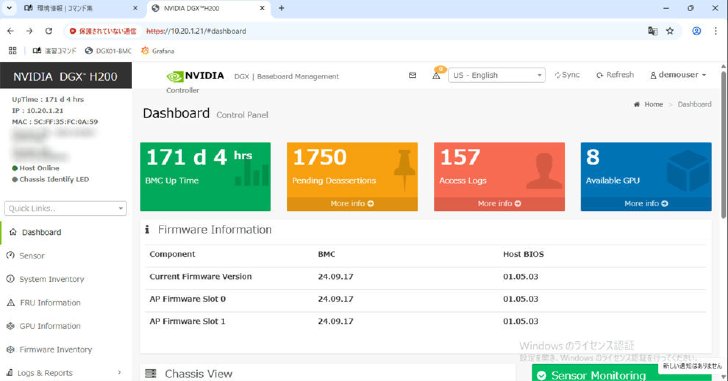Open a new browser tab

tap(281, 8)
